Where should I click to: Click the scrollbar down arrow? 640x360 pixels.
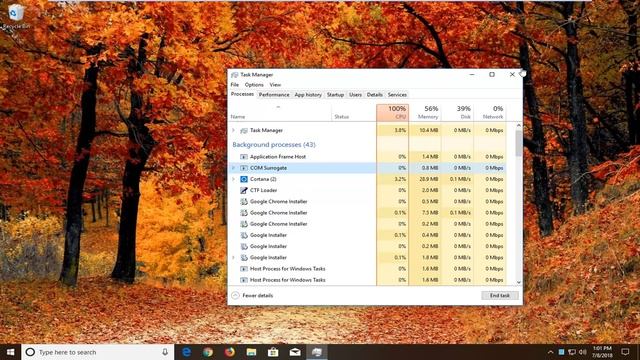pos(518,282)
